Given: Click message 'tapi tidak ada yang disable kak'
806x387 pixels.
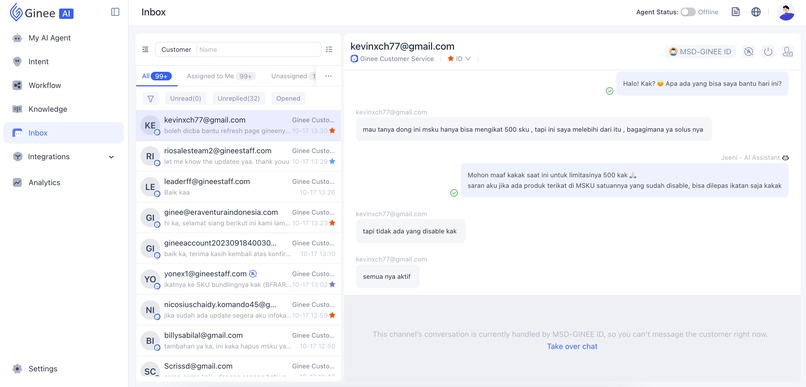Looking at the screenshot, I should (x=410, y=231).
